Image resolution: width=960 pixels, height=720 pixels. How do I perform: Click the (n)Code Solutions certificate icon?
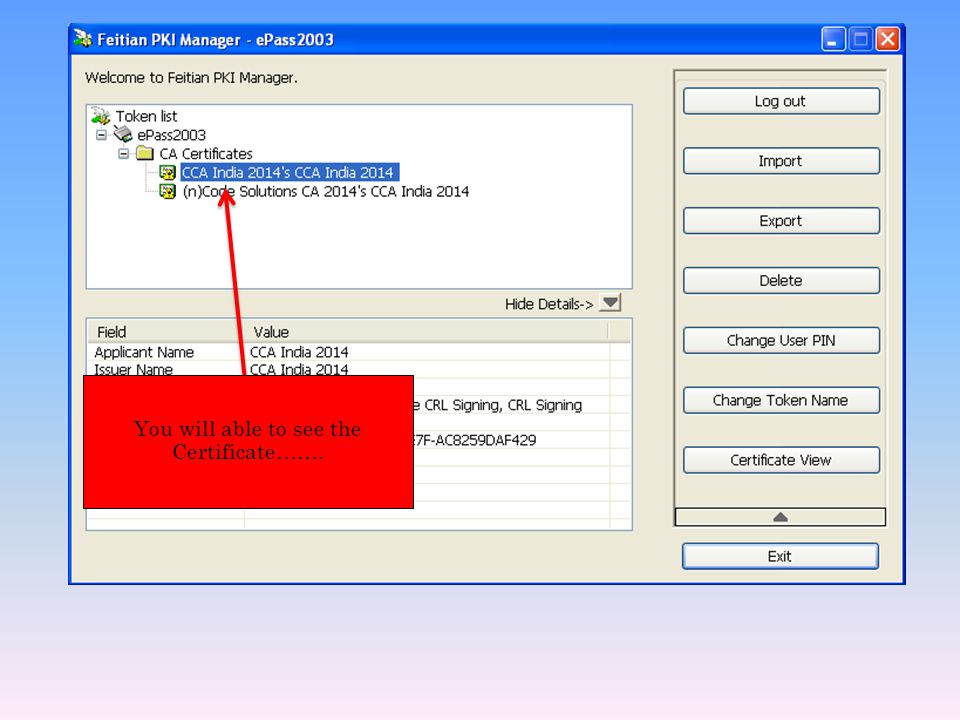(x=167, y=192)
